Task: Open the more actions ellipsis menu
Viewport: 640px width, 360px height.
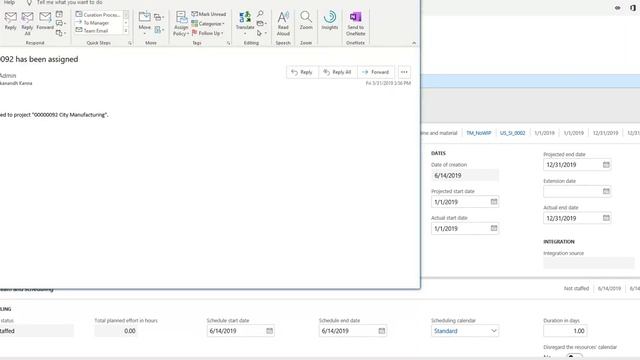Action: pyautogui.click(x=404, y=72)
